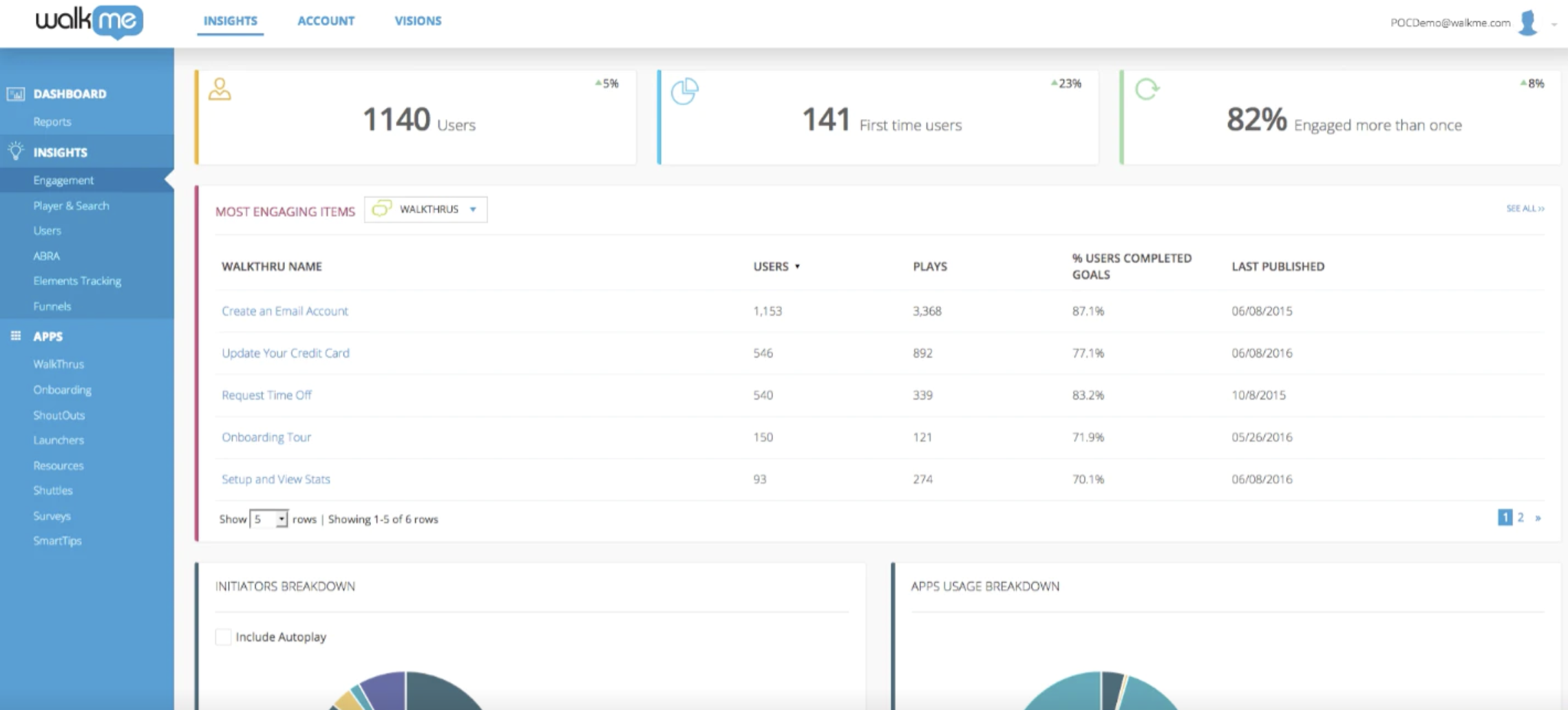Open Users page in sidebar
The width and height of the screenshot is (1568, 710).
(47, 230)
